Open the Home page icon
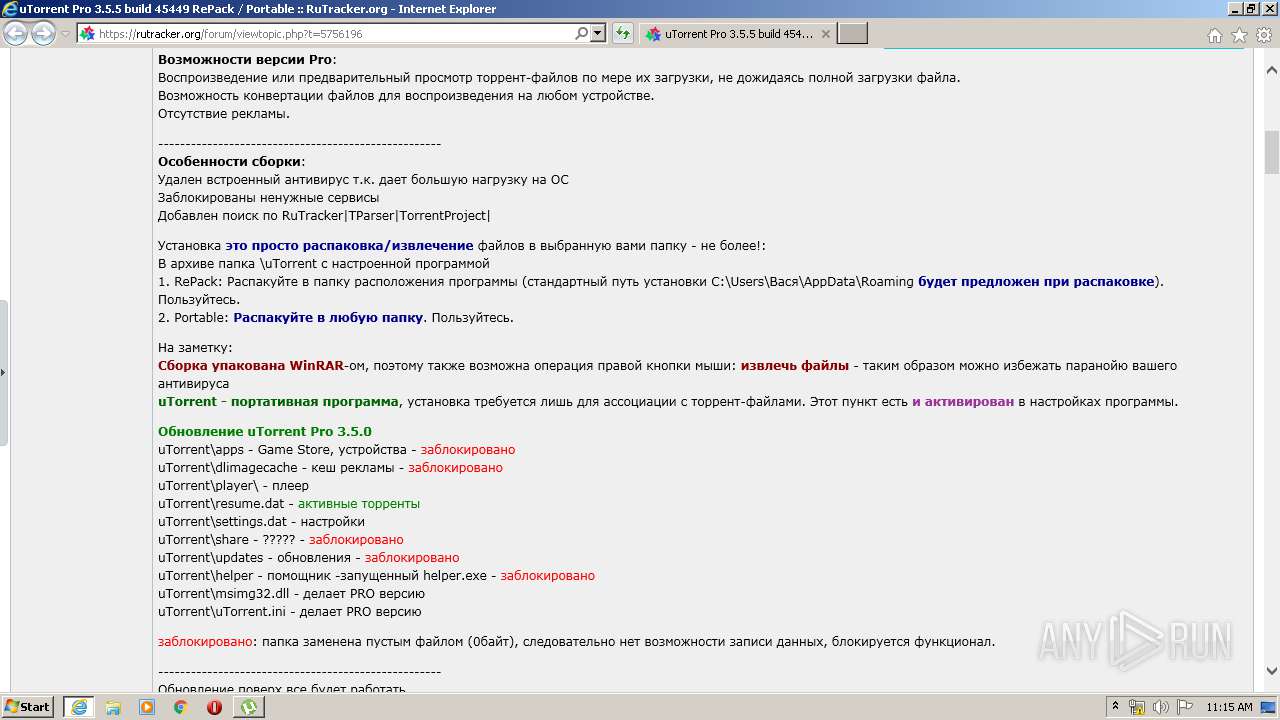The height and width of the screenshot is (720, 1280). tap(1214, 35)
